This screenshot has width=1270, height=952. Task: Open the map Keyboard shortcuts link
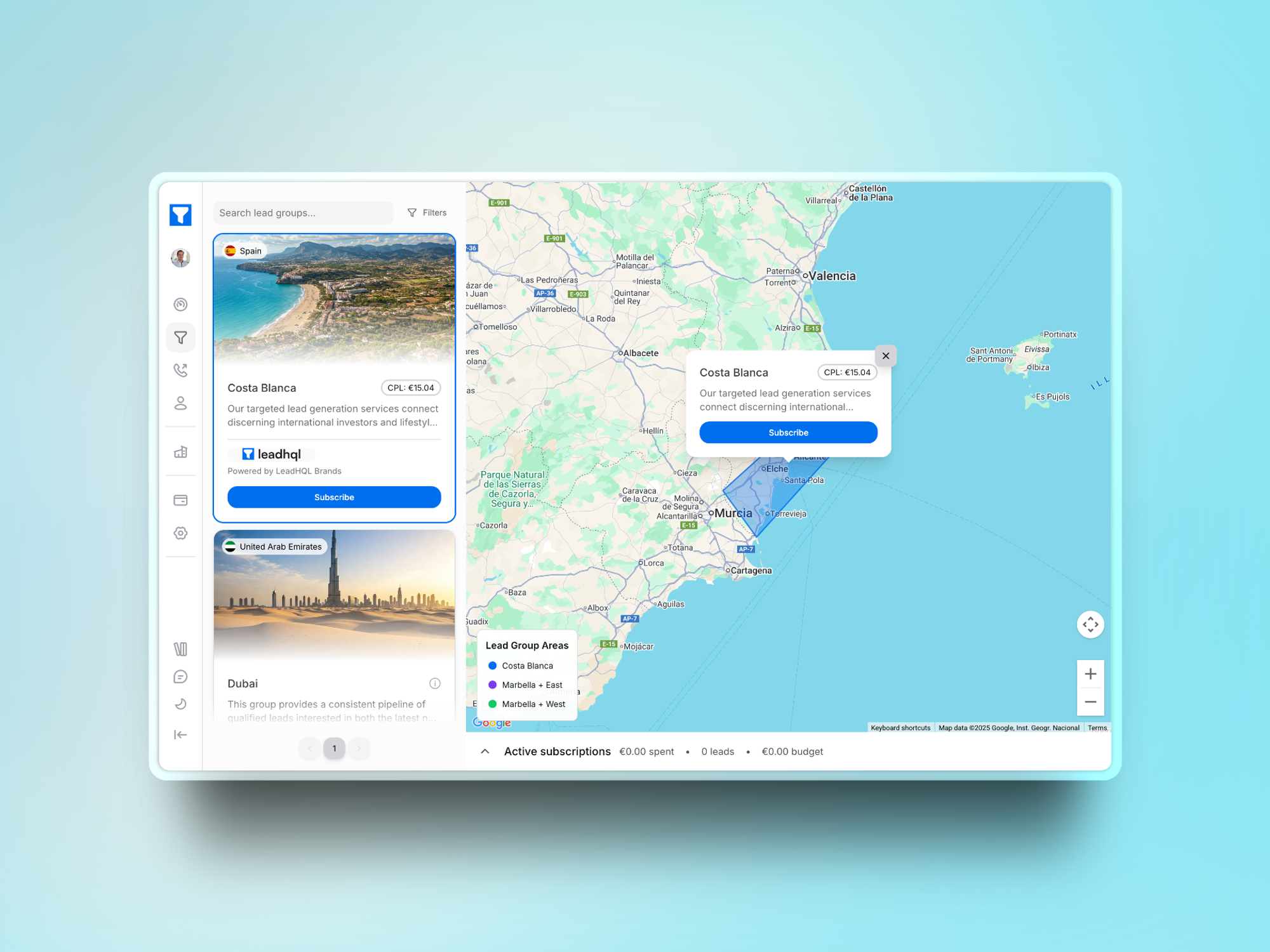[x=900, y=728]
